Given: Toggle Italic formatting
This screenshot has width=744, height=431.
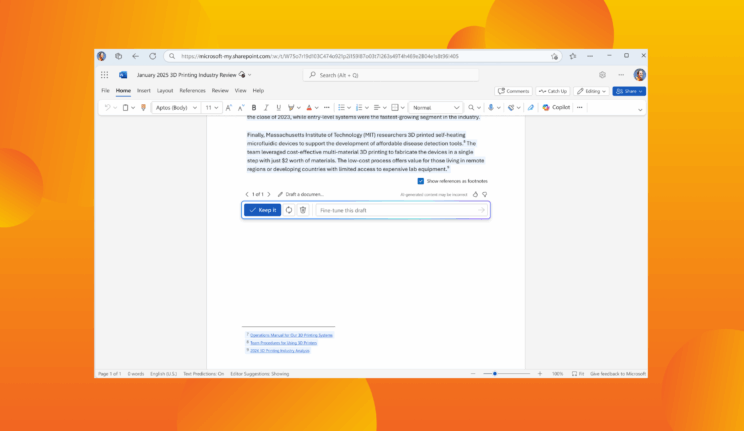Looking at the screenshot, I should (x=266, y=108).
